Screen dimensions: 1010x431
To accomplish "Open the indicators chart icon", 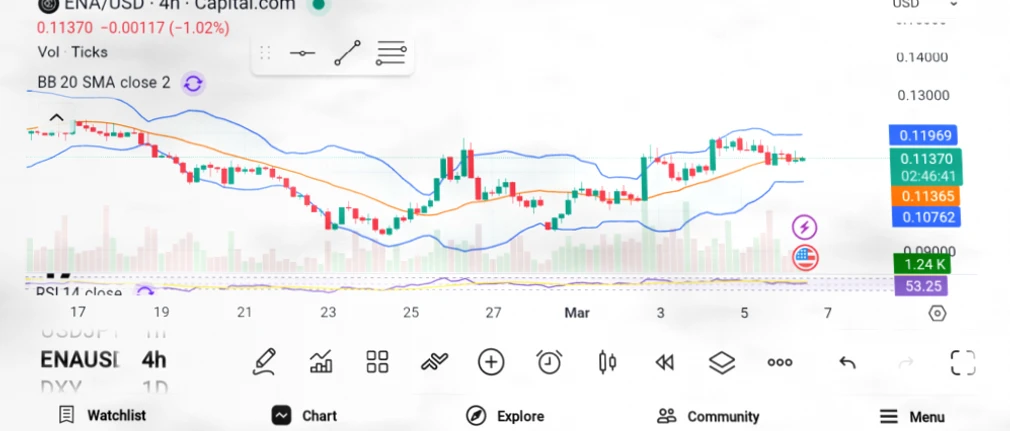I will tap(321, 362).
